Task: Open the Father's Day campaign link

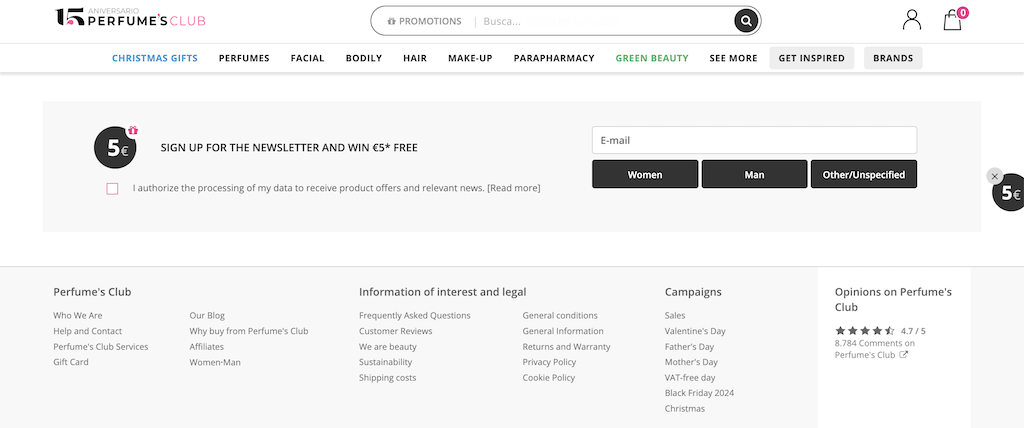Action: pyautogui.click(x=690, y=347)
